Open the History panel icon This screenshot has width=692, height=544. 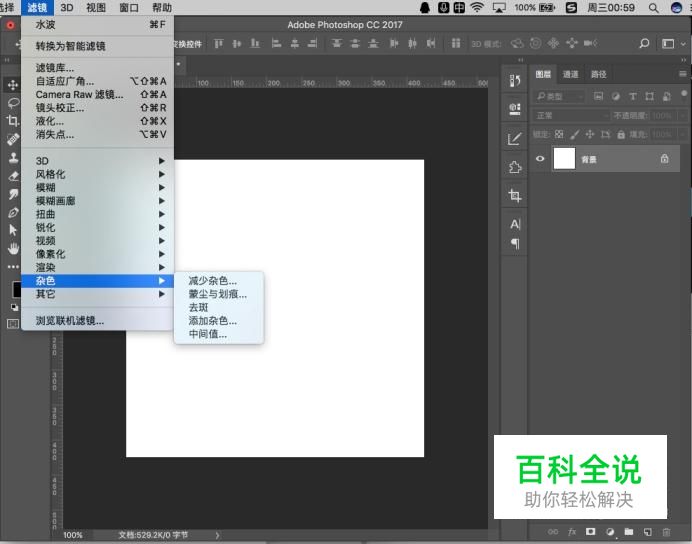coord(515,81)
